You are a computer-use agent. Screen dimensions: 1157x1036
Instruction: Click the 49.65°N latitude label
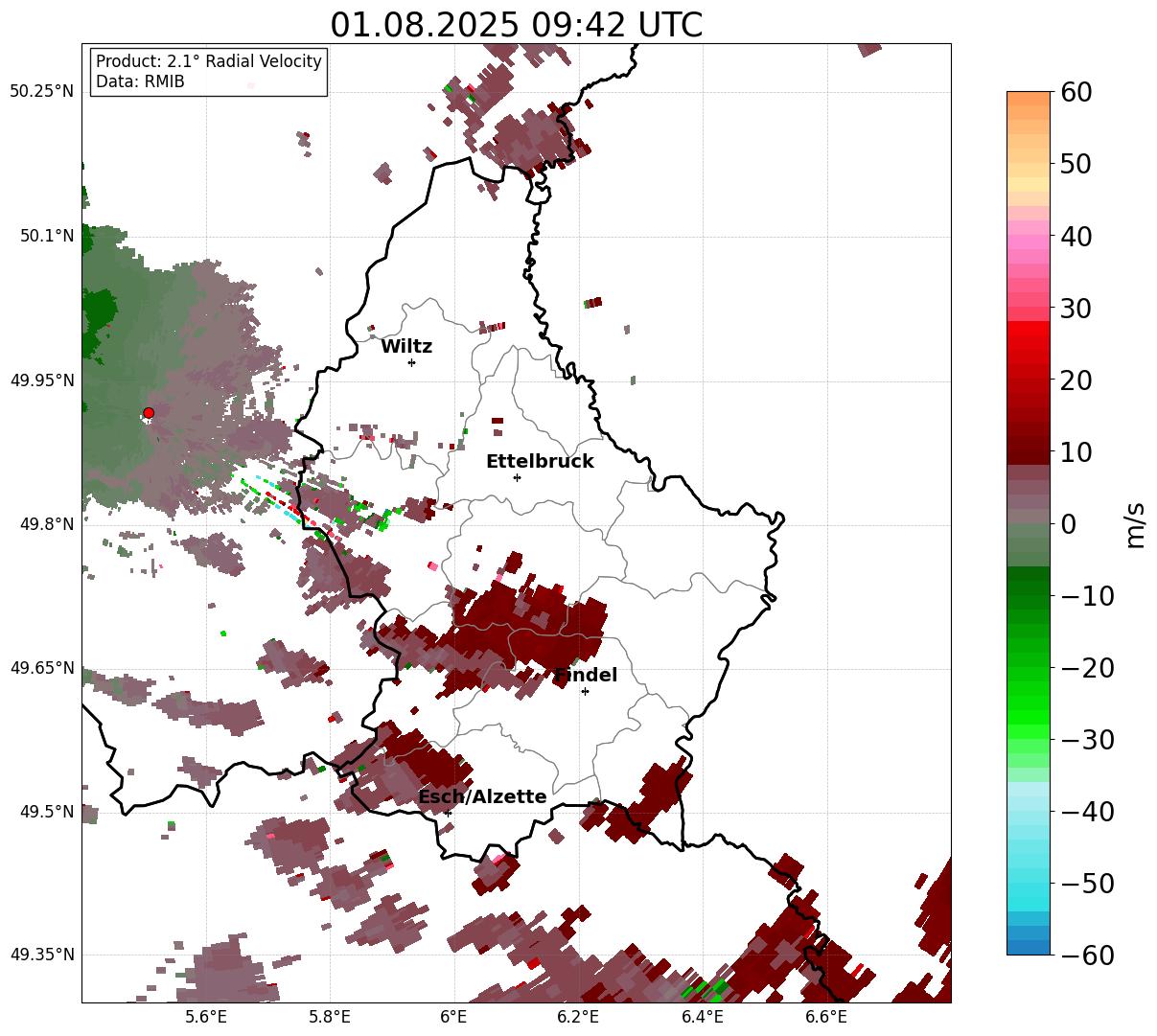(41, 668)
